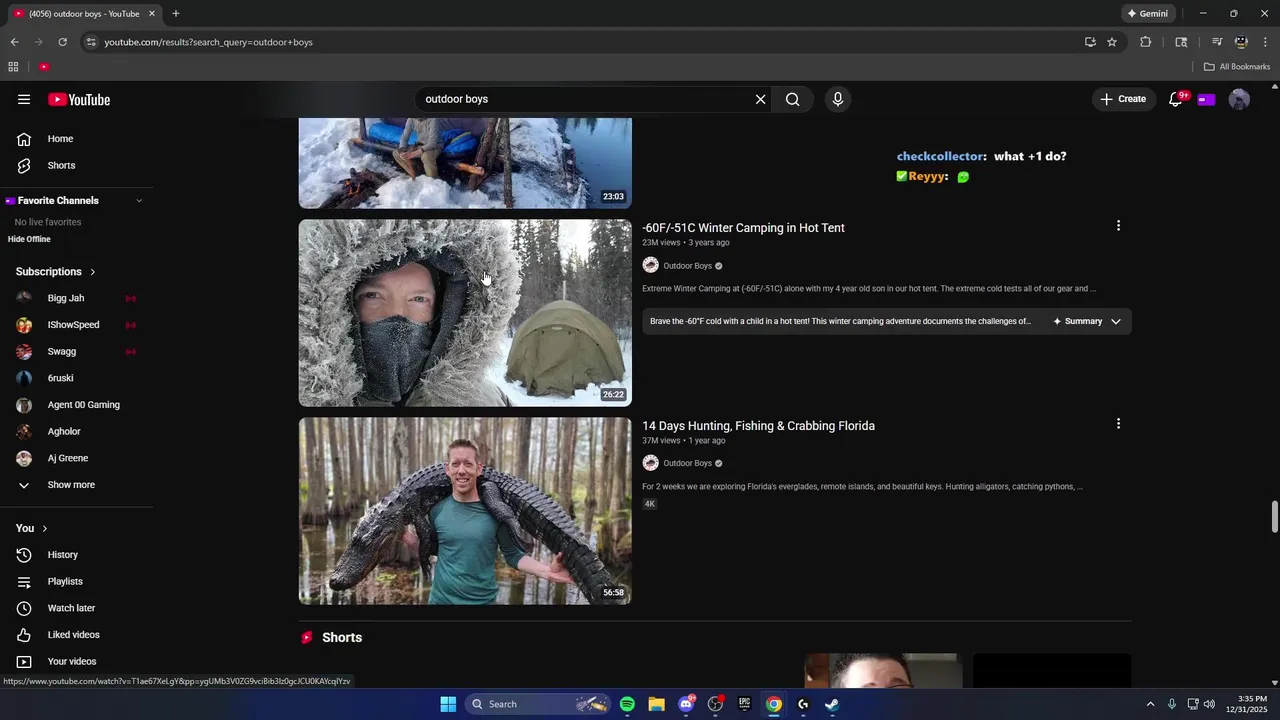Click the purple icon beside notifications bell

[1206, 99]
